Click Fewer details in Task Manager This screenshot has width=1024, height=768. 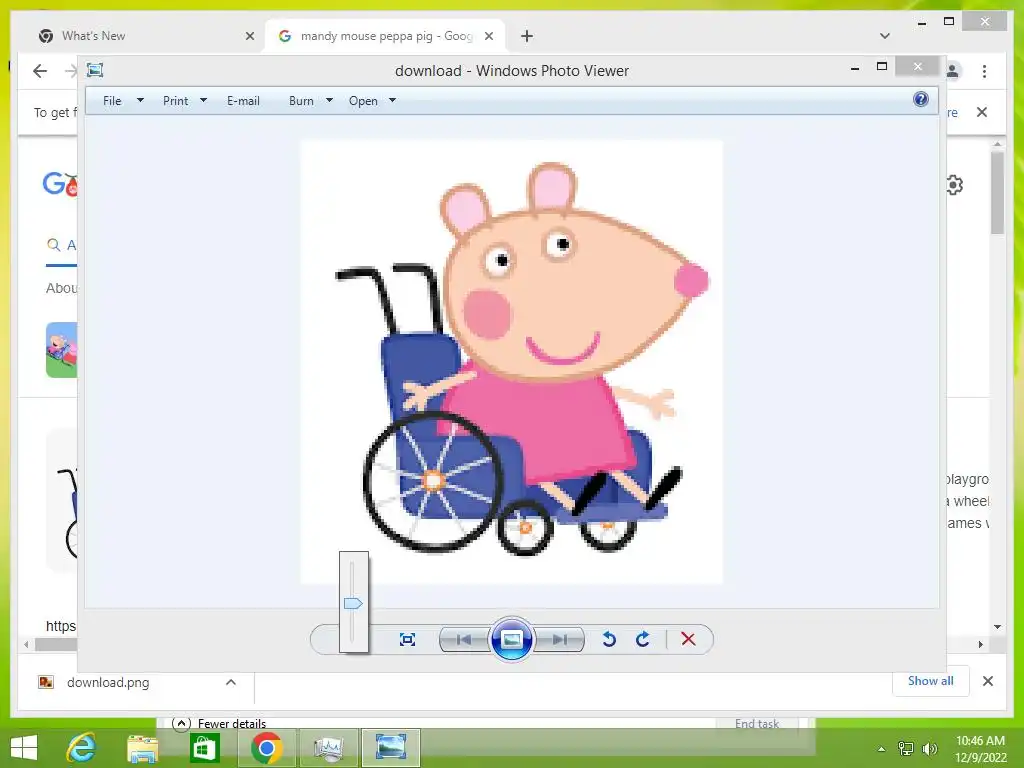click(219, 723)
